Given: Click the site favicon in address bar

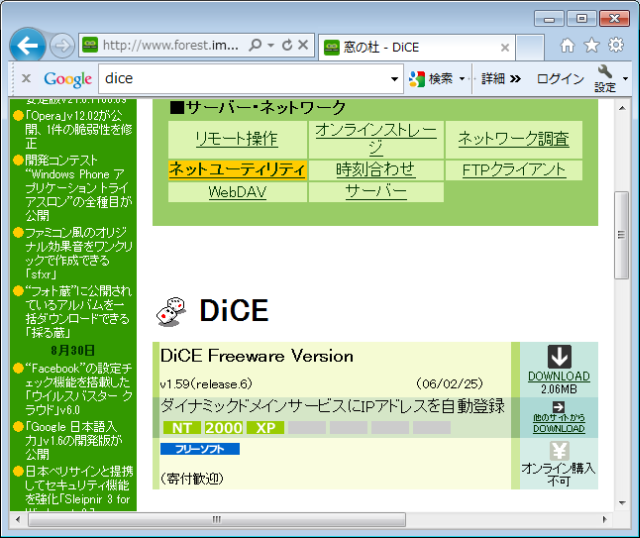Looking at the screenshot, I should point(90,45).
